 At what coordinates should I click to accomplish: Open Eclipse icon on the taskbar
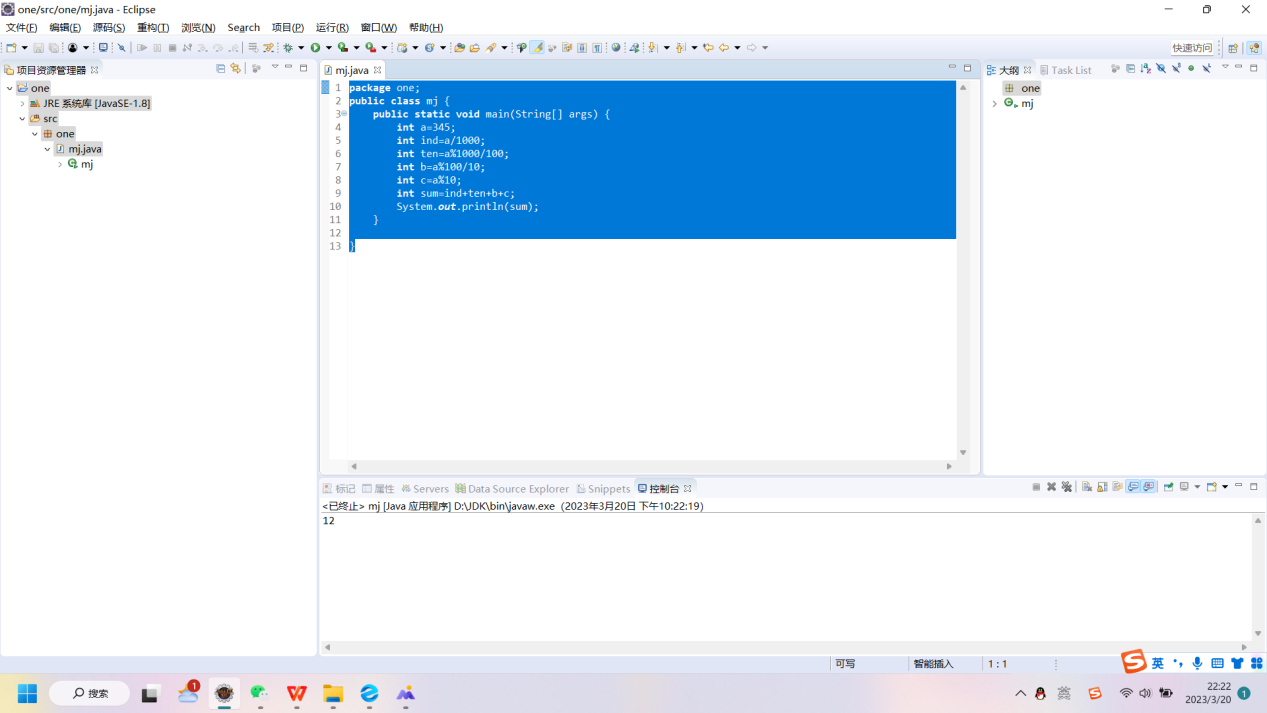pyautogui.click(x=224, y=693)
